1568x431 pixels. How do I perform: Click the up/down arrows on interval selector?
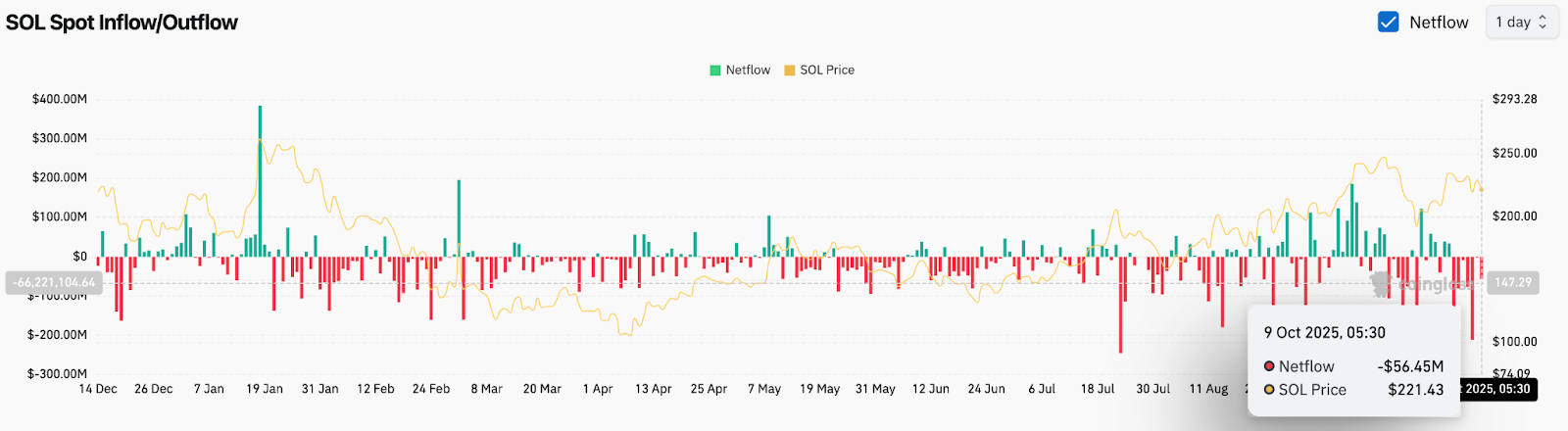[x=1543, y=22]
